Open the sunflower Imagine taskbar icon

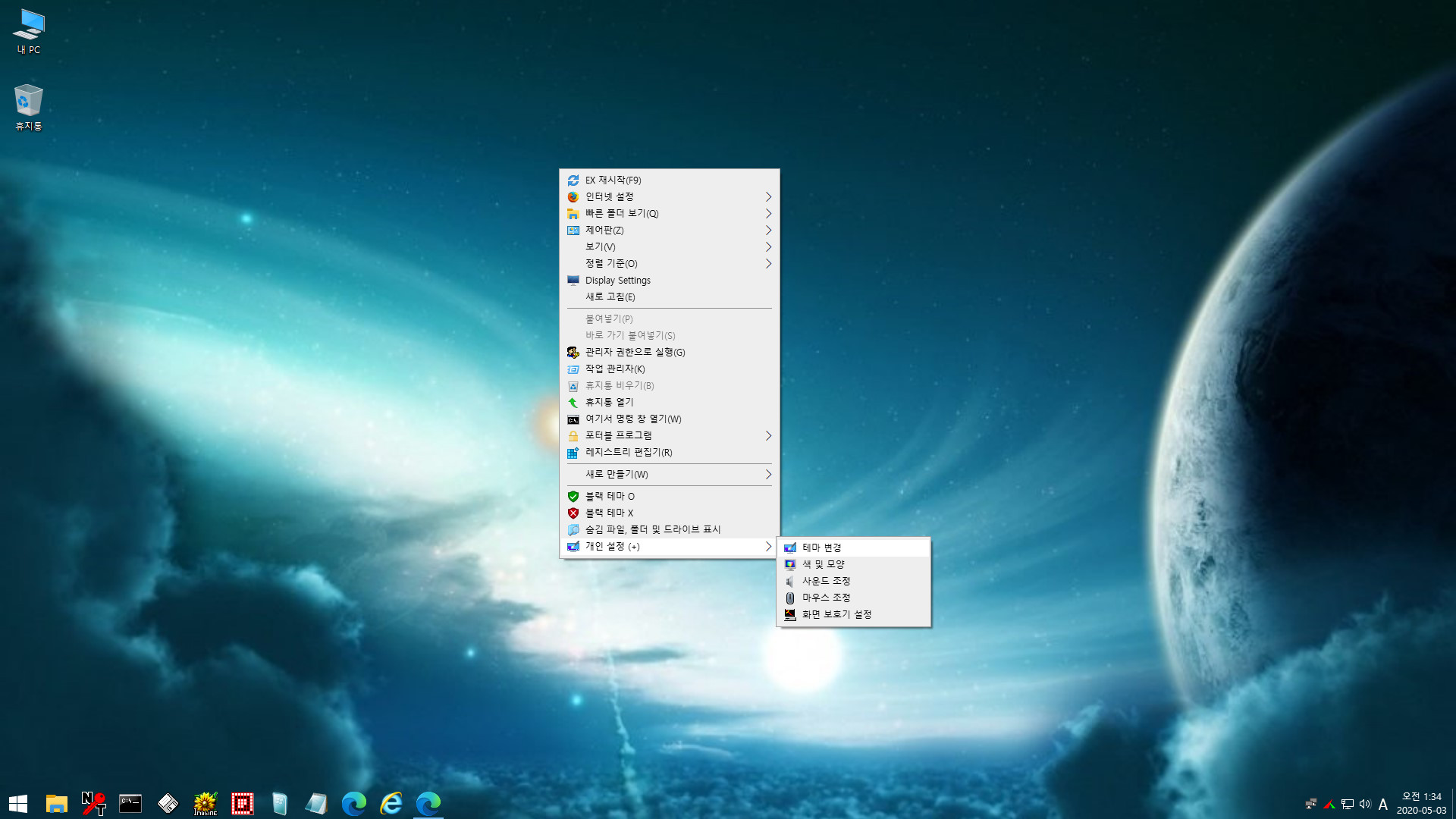point(205,803)
